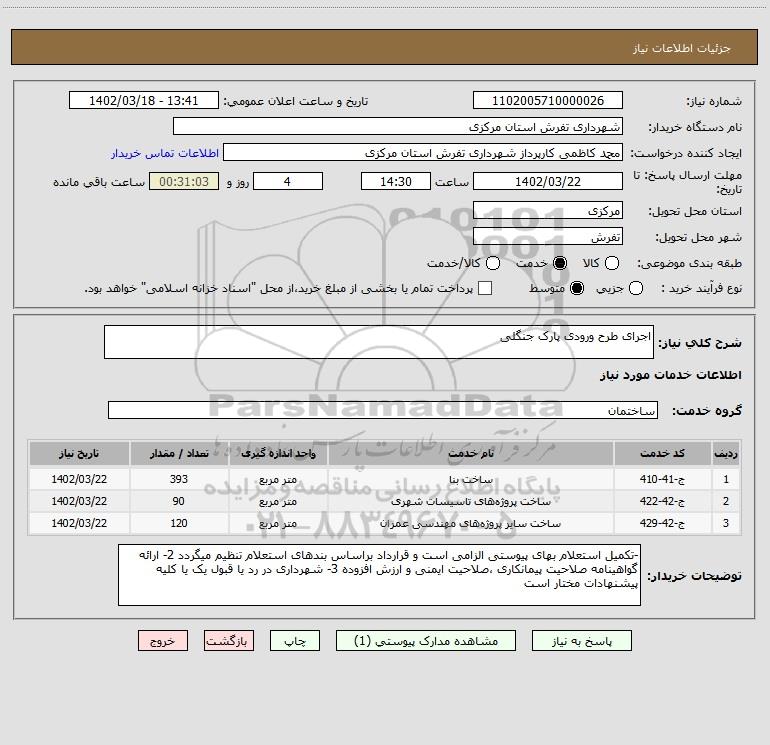The width and height of the screenshot is (770, 745).
Task: Click the توضیحات خریدار text area
Action: coord(379,575)
